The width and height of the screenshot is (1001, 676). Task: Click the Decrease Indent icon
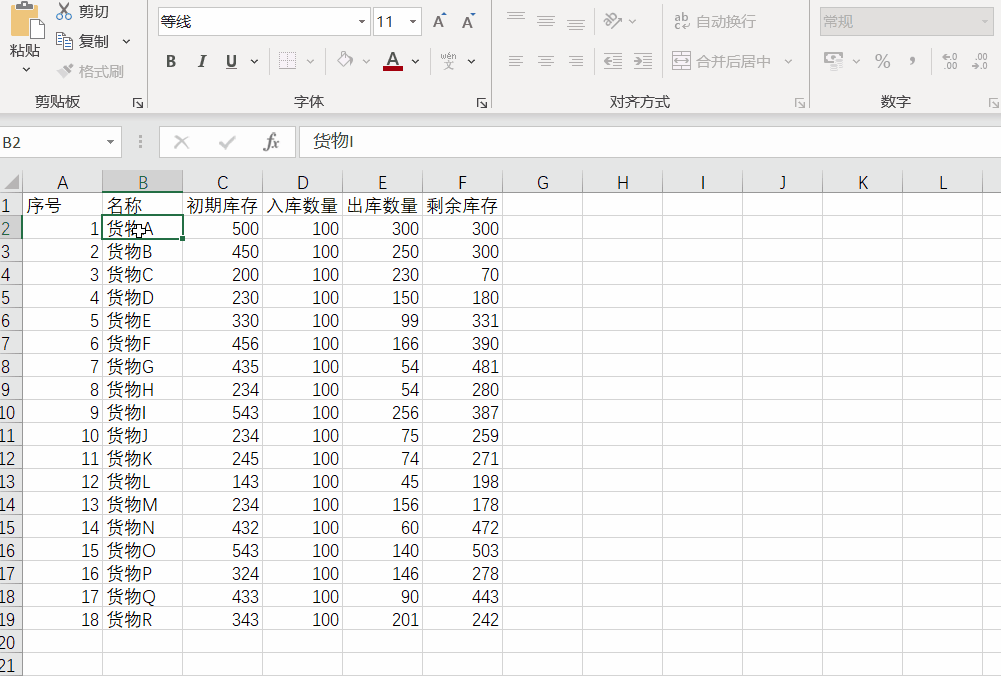613,61
